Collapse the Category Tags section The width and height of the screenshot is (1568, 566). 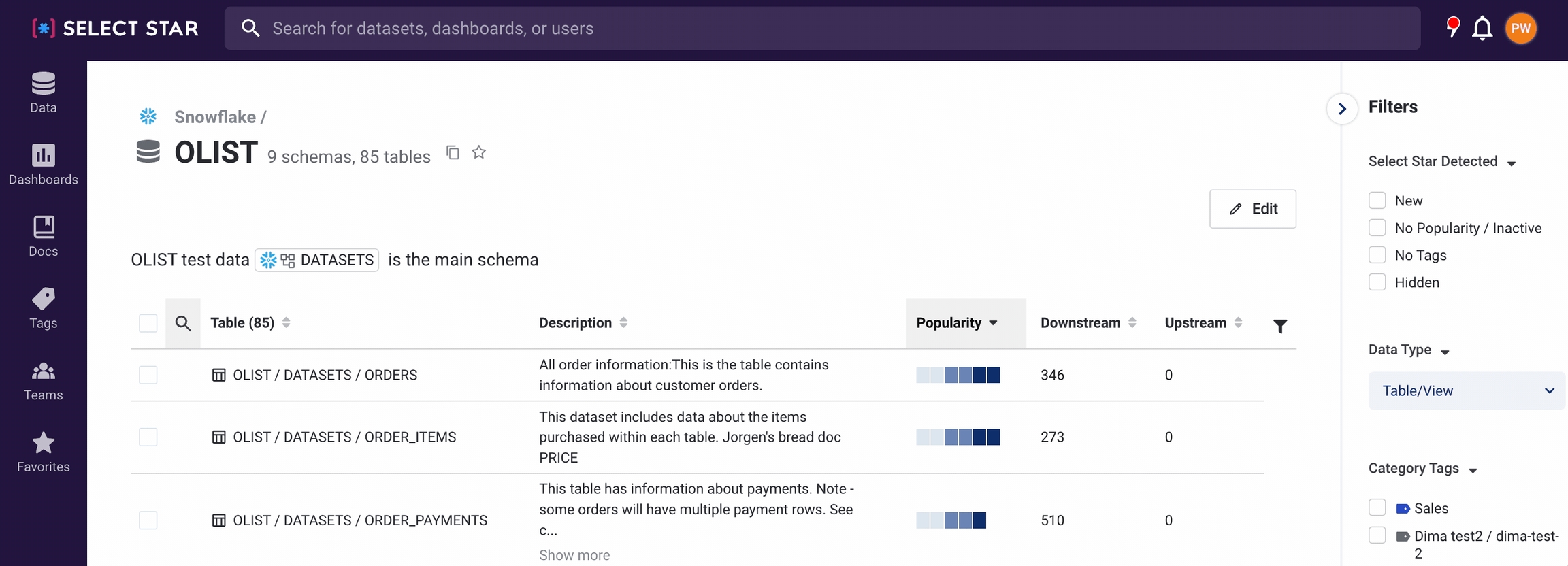pyautogui.click(x=1473, y=470)
